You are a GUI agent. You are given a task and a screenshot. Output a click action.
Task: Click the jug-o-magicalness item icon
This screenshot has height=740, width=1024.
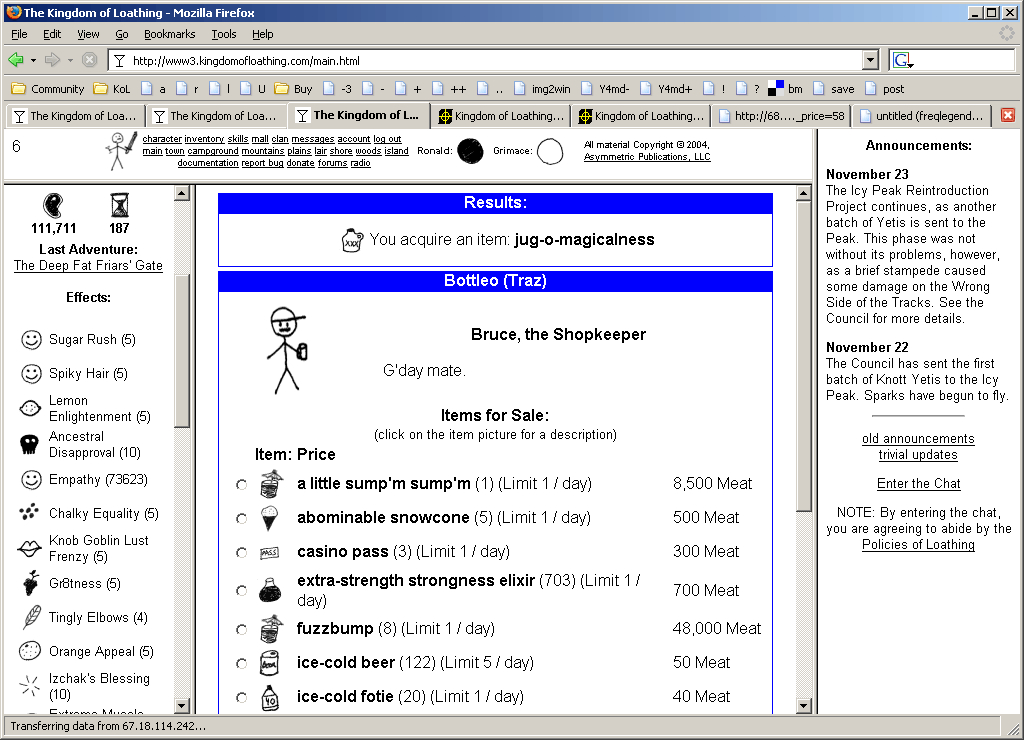pos(352,240)
